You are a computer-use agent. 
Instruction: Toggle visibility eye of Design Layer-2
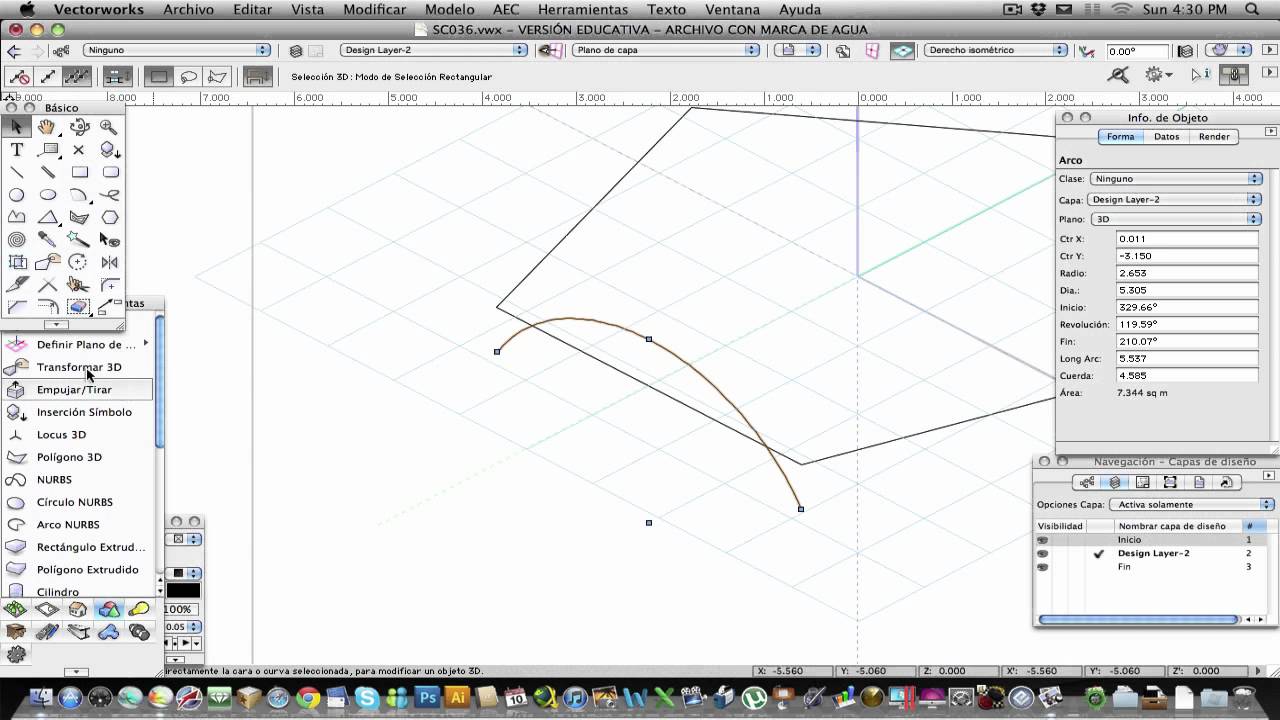[1043, 553]
